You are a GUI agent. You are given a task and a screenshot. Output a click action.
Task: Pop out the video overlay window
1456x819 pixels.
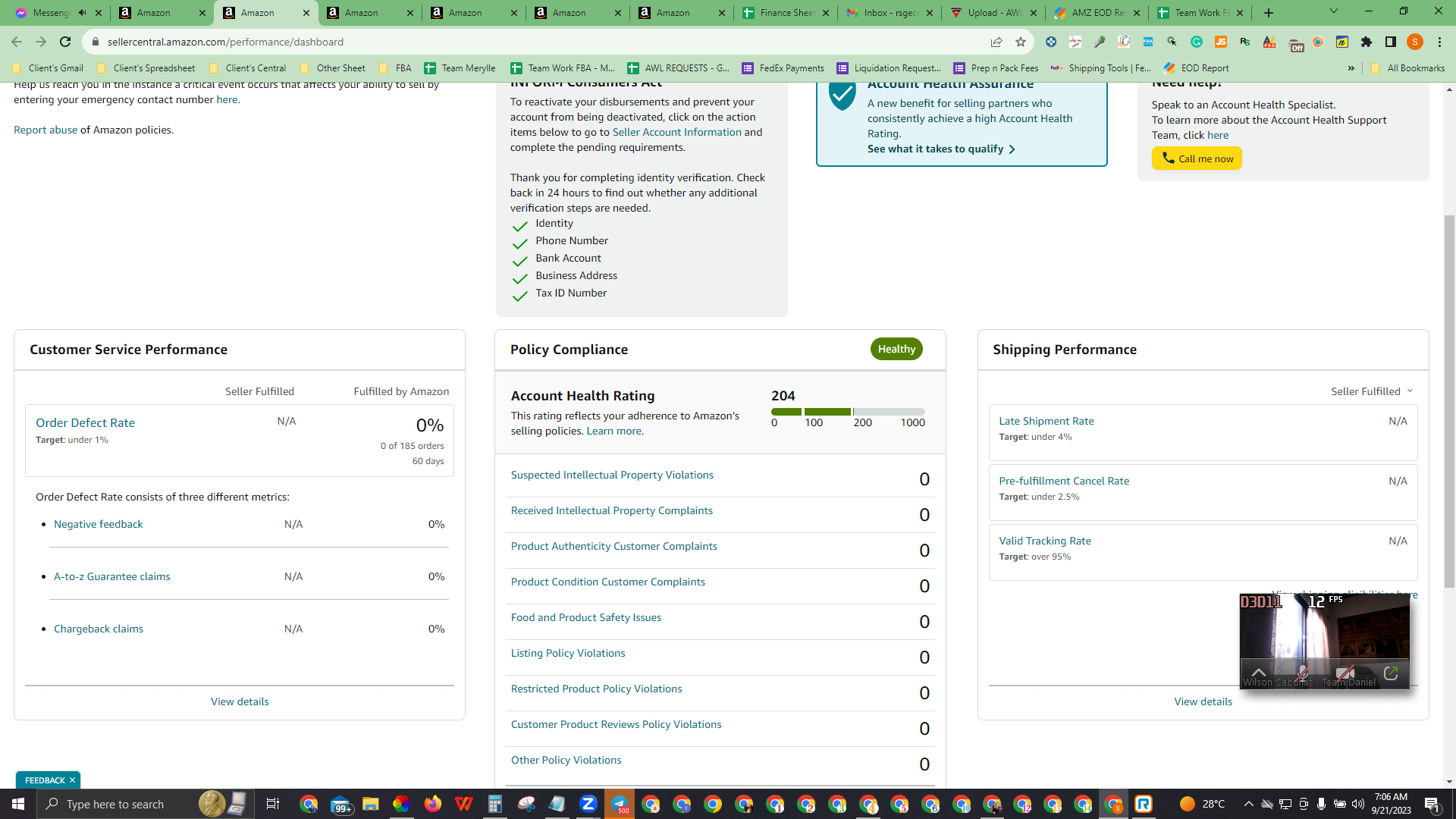(x=1391, y=672)
